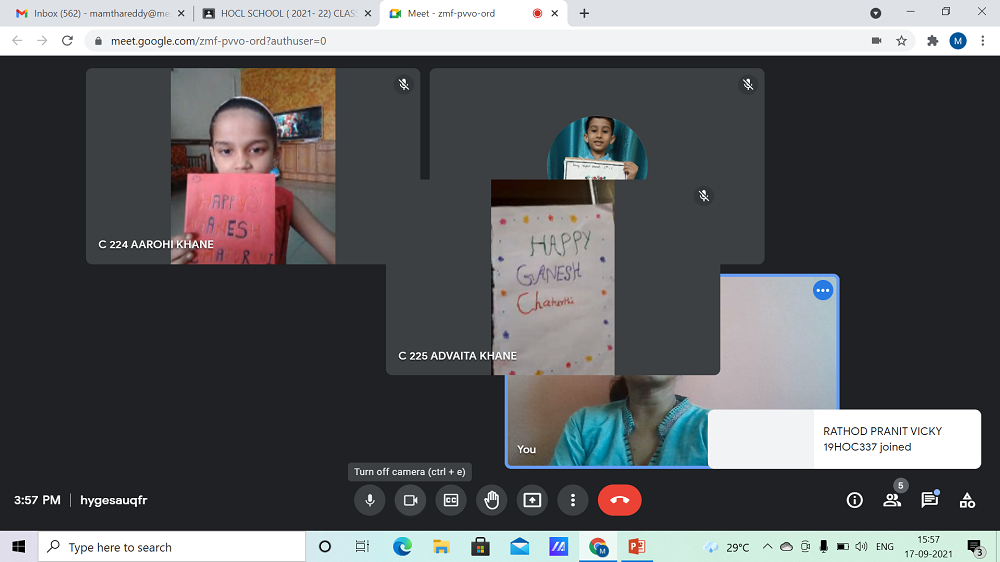Image resolution: width=1000 pixels, height=562 pixels.
Task: Open a new browser tab
Action: click(584, 13)
